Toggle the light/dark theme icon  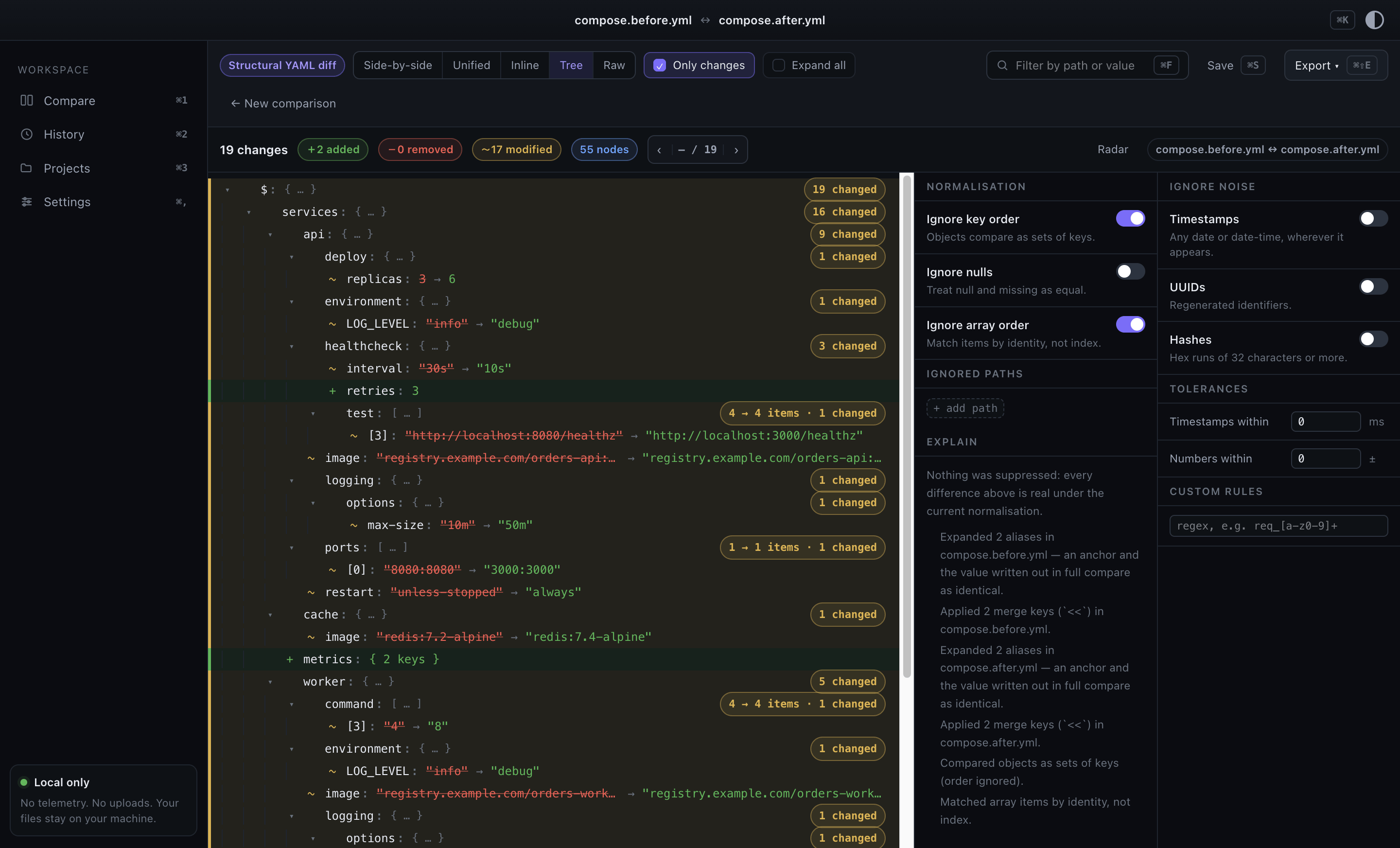[1374, 20]
